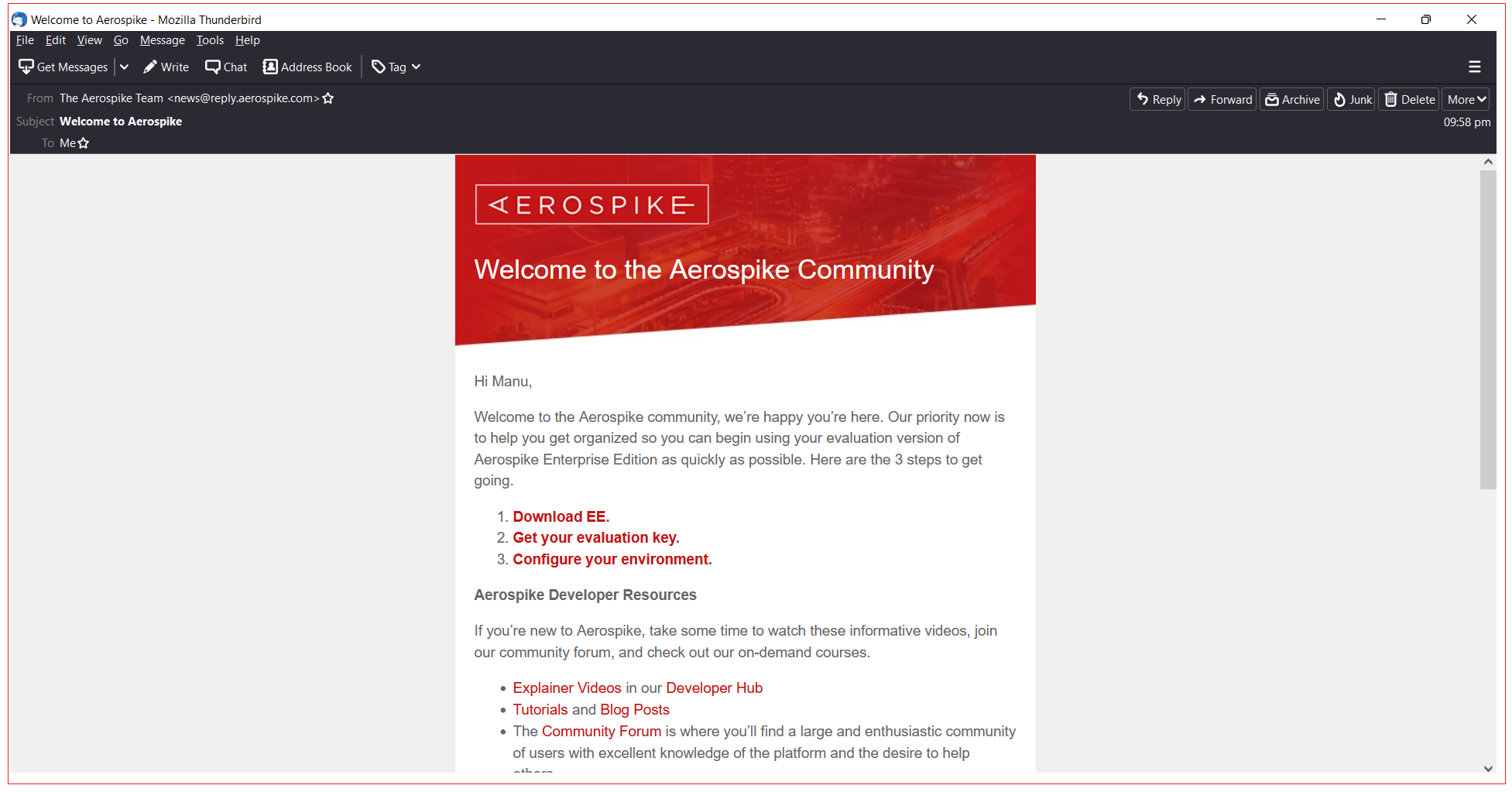Image resolution: width=1512 pixels, height=792 pixels.
Task: Open the Tag dropdown
Action: pos(396,67)
